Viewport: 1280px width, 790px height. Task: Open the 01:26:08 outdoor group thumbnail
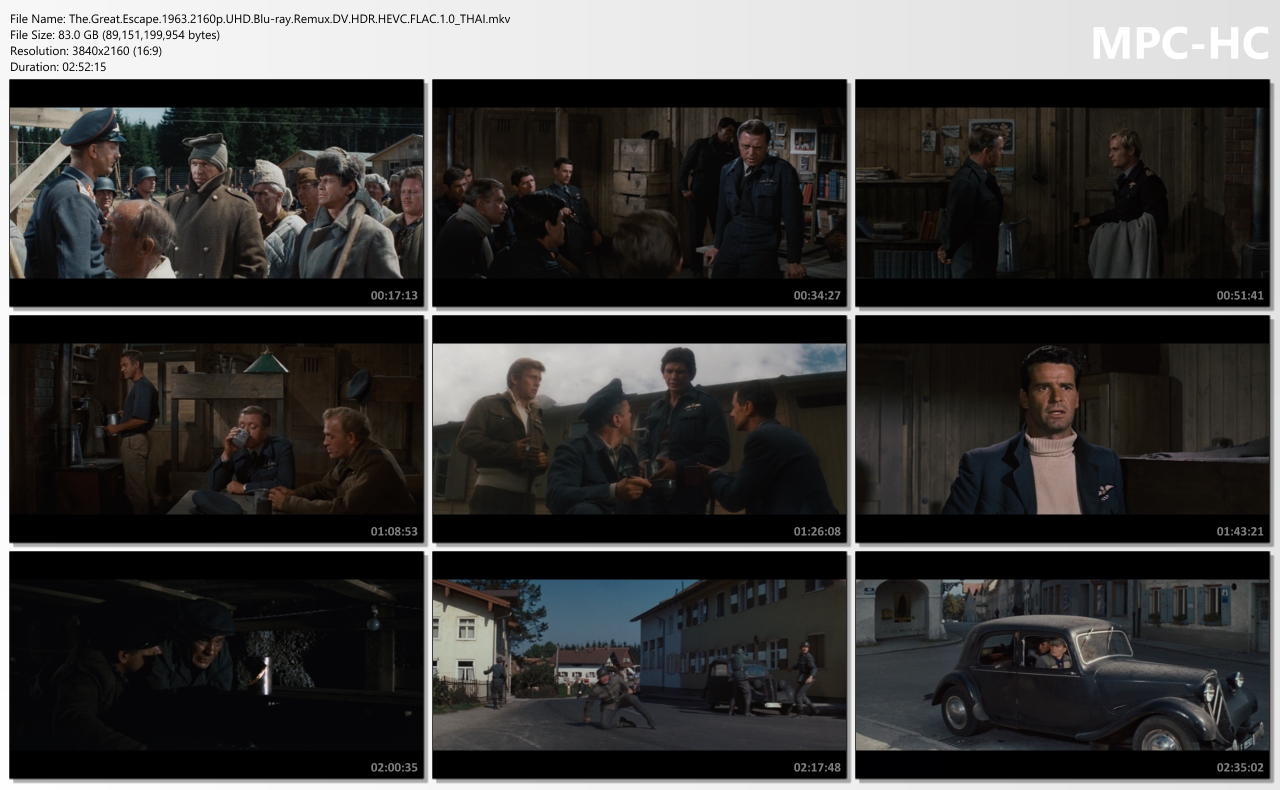(639, 428)
